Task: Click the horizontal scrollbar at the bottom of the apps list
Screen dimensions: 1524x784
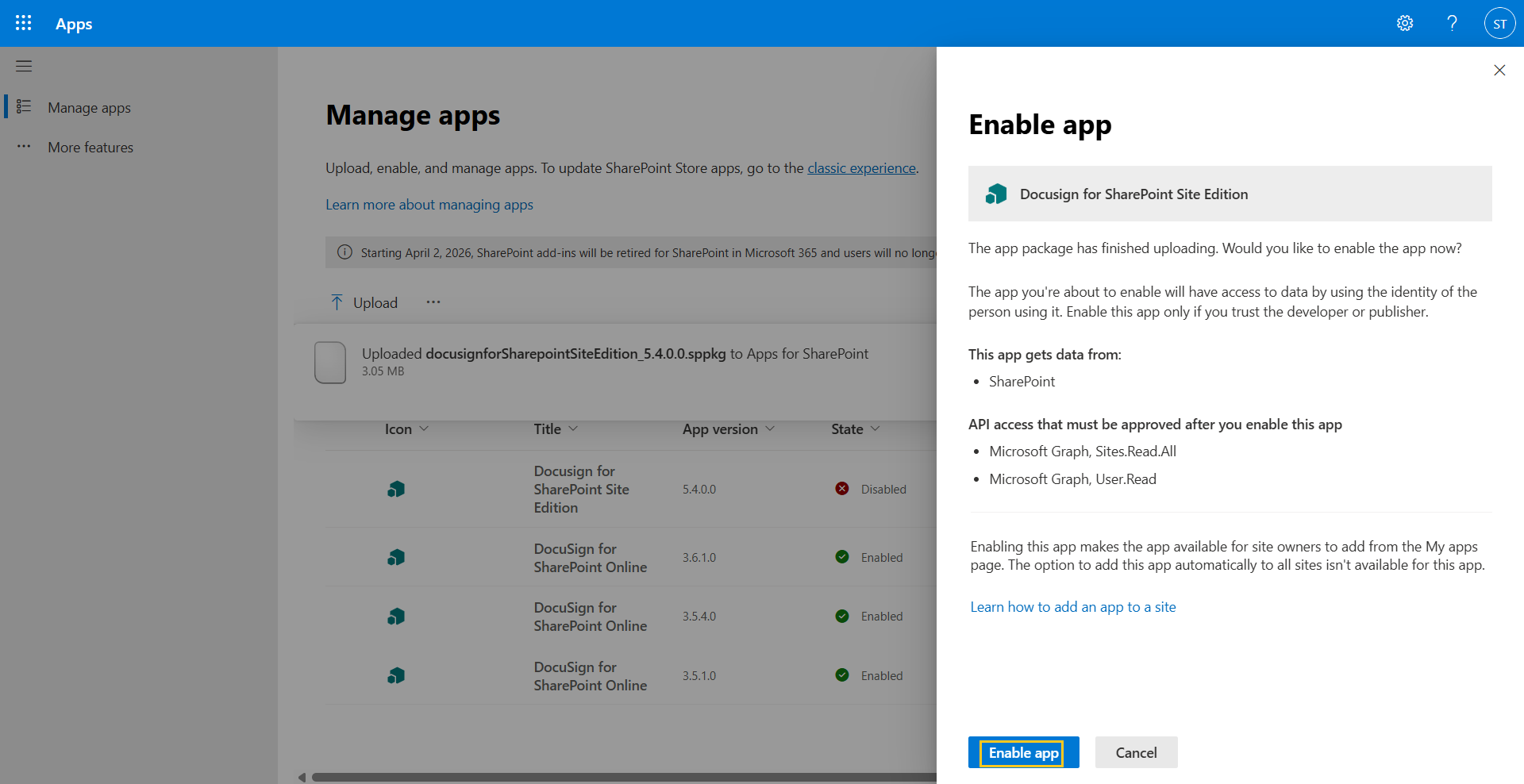Action: pos(624,777)
